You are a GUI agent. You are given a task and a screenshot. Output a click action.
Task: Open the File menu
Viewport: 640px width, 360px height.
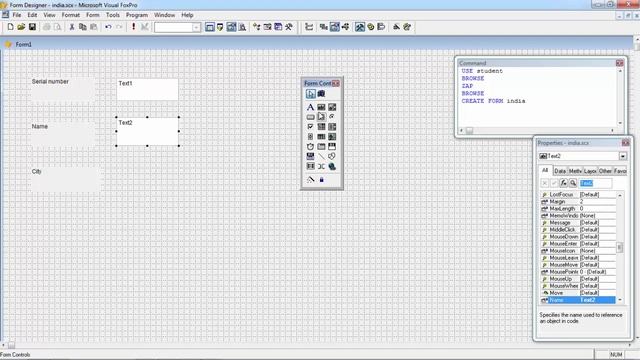coord(17,15)
